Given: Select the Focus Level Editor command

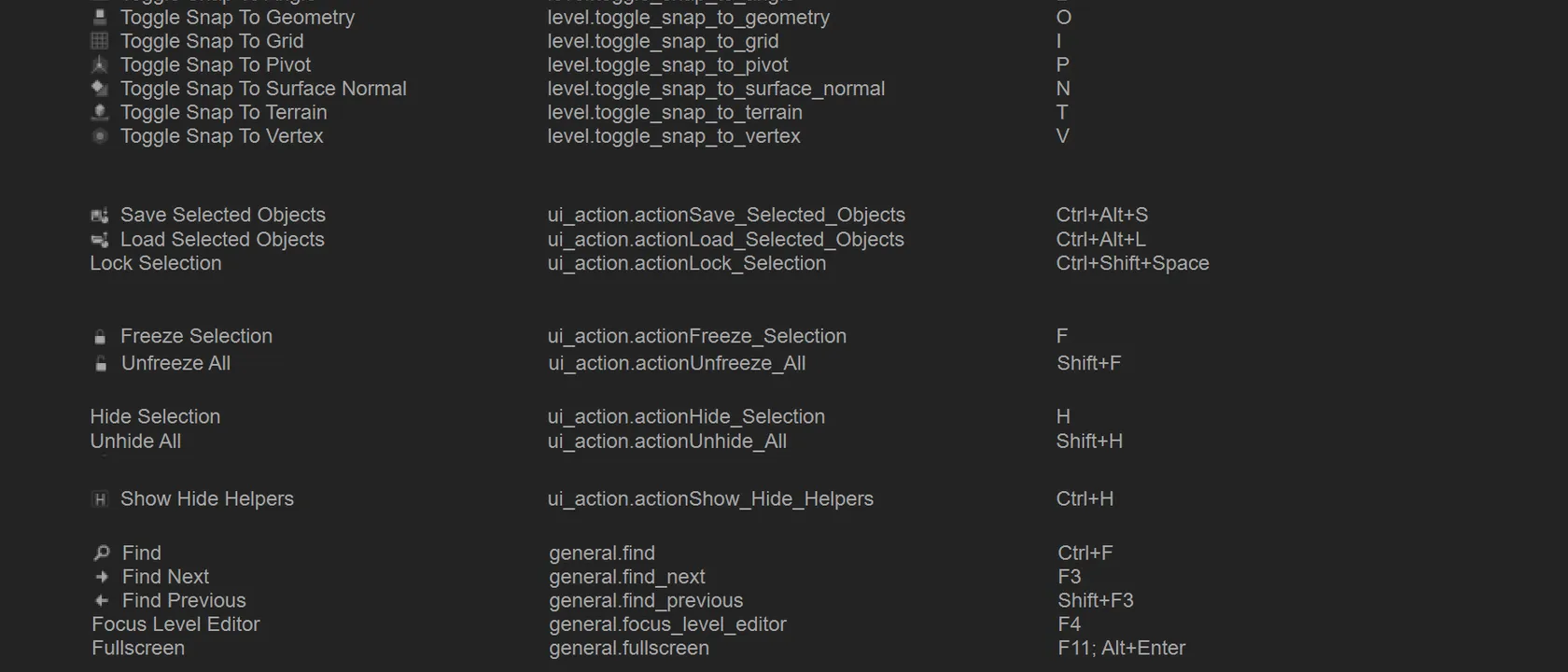Looking at the screenshot, I should click(x=175, y=624).
